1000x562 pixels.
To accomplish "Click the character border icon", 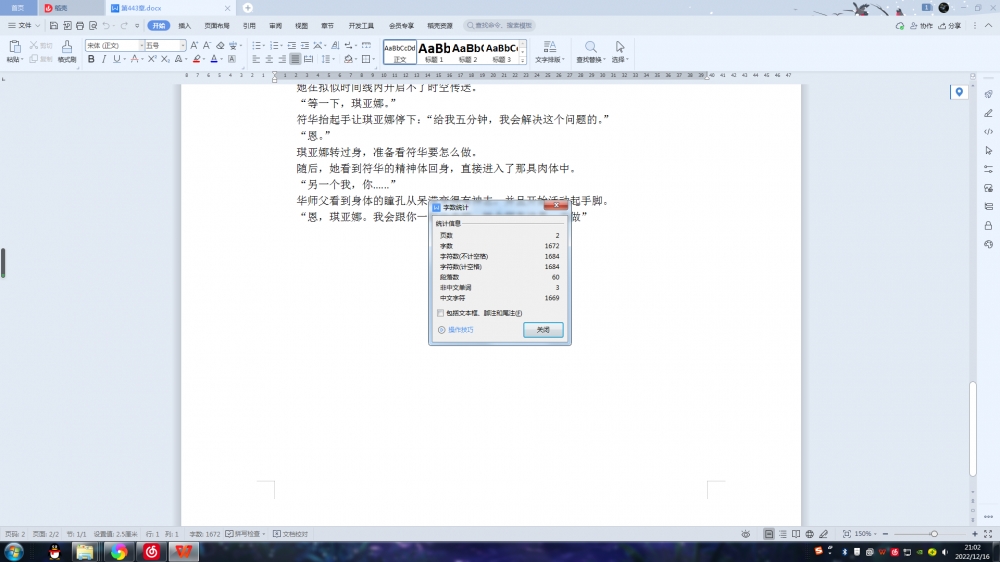I will 232,59.
